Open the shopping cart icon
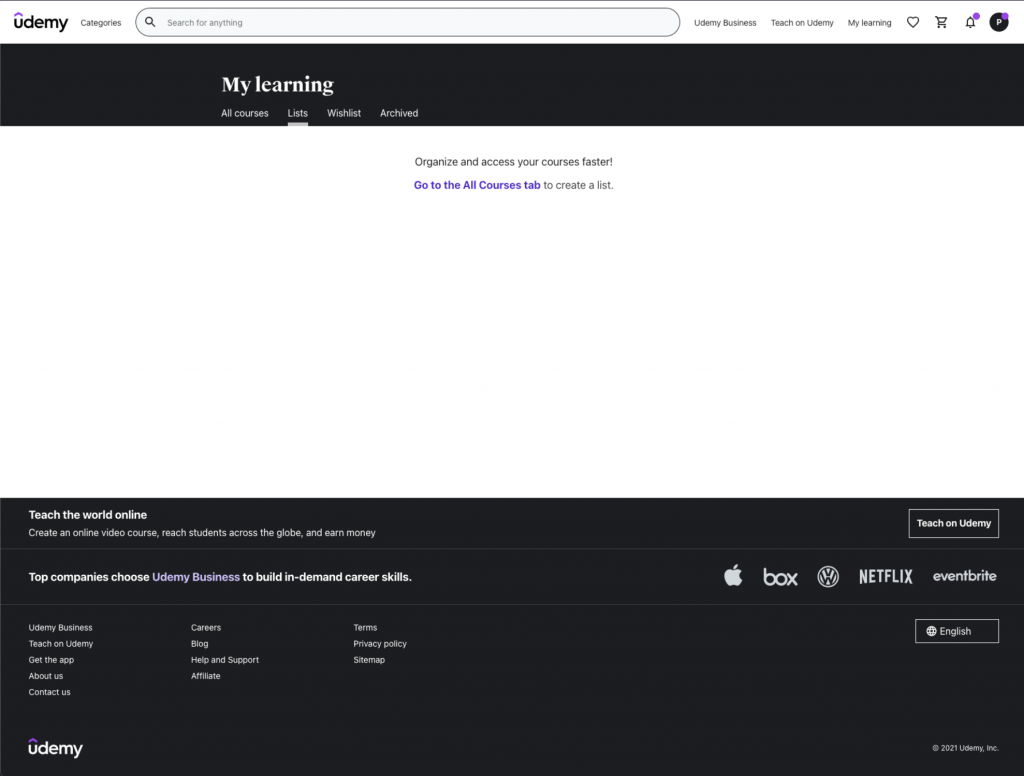Image resolution: width=1024 pixels, height=776 pixels. click(941, 22)
